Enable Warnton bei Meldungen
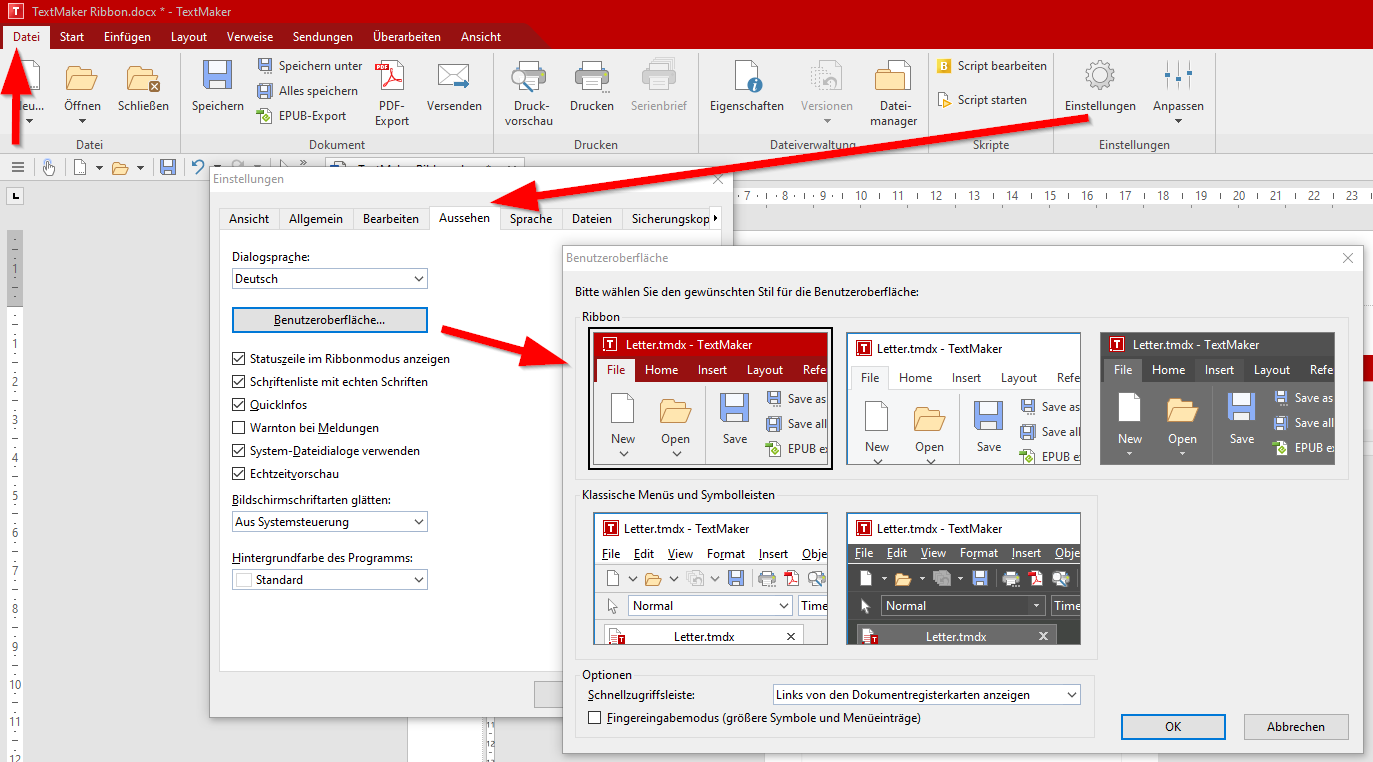1373x762 pixels. [238, 427]
